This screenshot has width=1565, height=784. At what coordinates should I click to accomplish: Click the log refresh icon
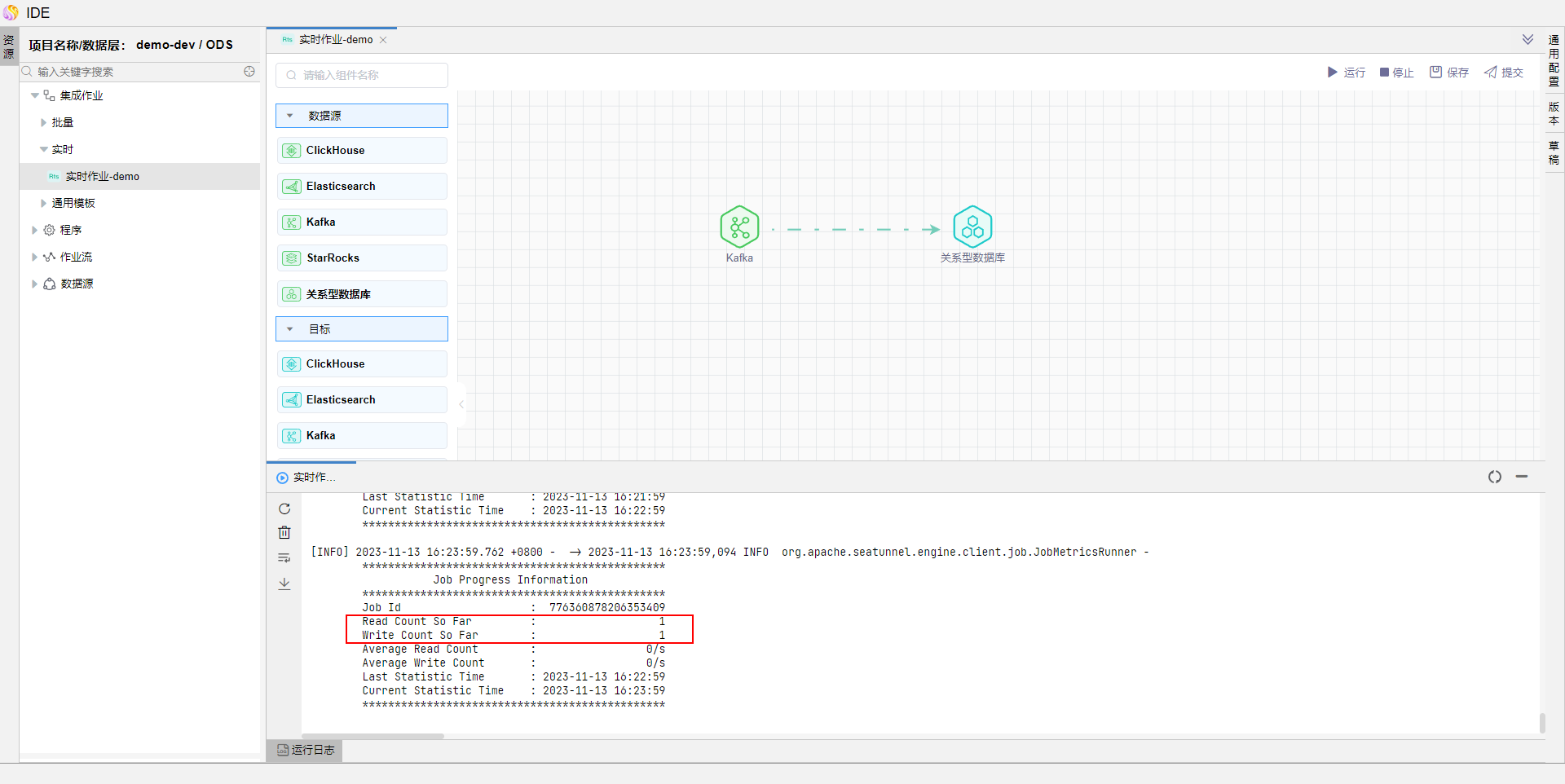284,509
